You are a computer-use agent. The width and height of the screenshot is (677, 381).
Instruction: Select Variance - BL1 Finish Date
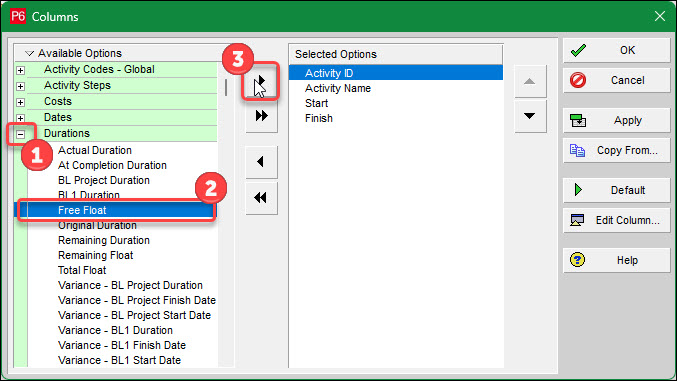122,345
